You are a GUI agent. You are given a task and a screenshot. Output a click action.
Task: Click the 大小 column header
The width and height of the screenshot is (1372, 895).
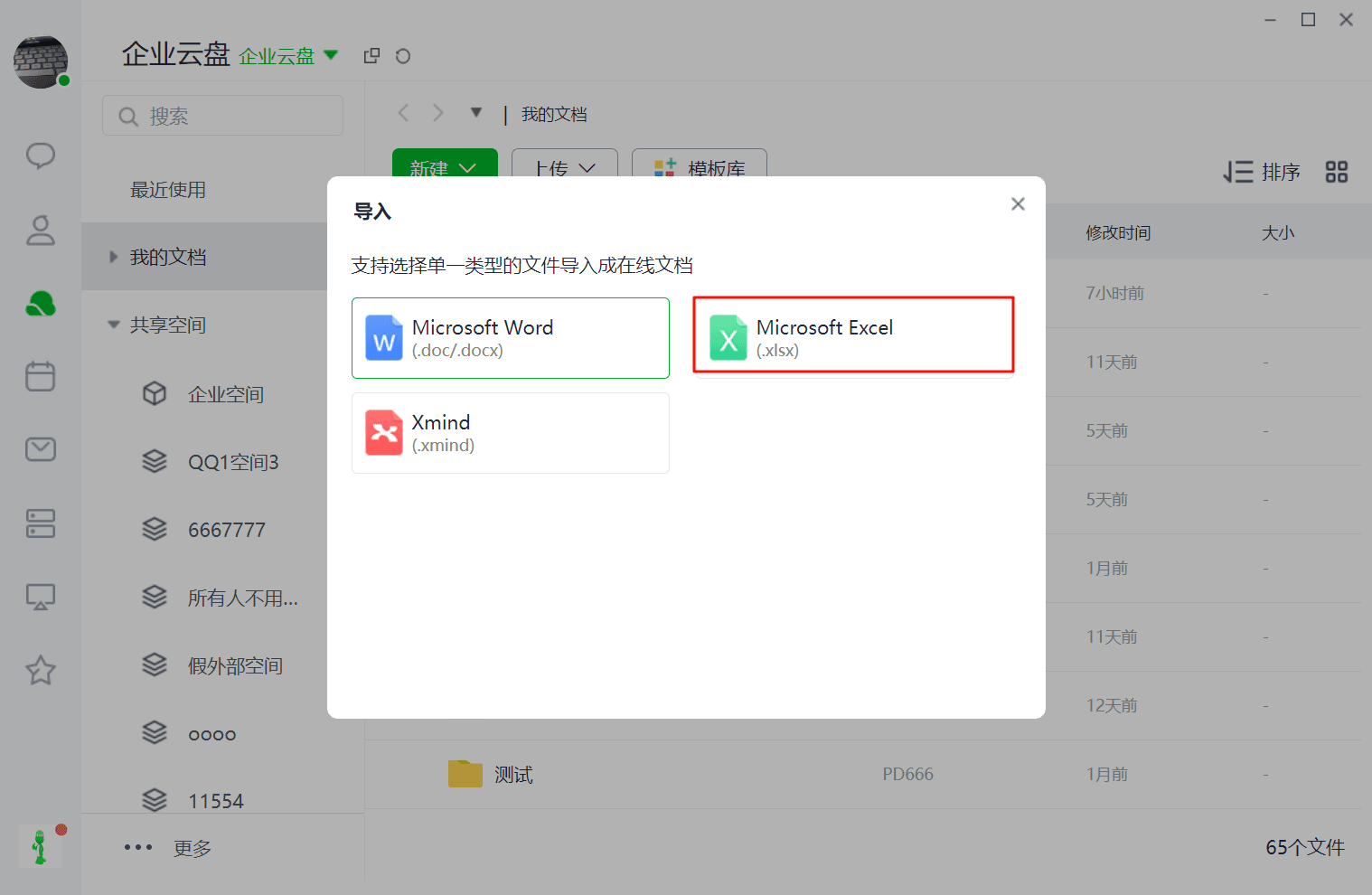1278,232
